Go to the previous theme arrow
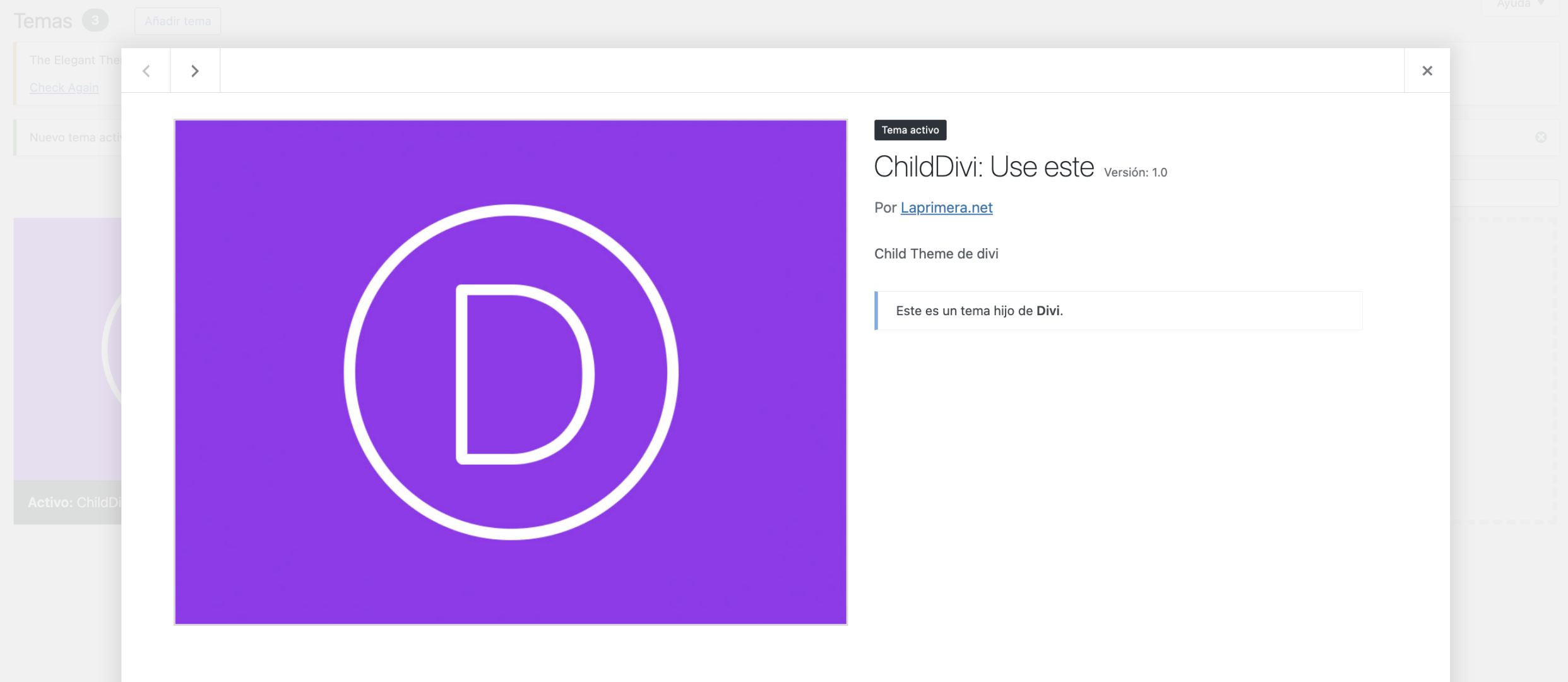This screenshot has width=1568, height=682. pyautogui.click(x=146, y=71)
